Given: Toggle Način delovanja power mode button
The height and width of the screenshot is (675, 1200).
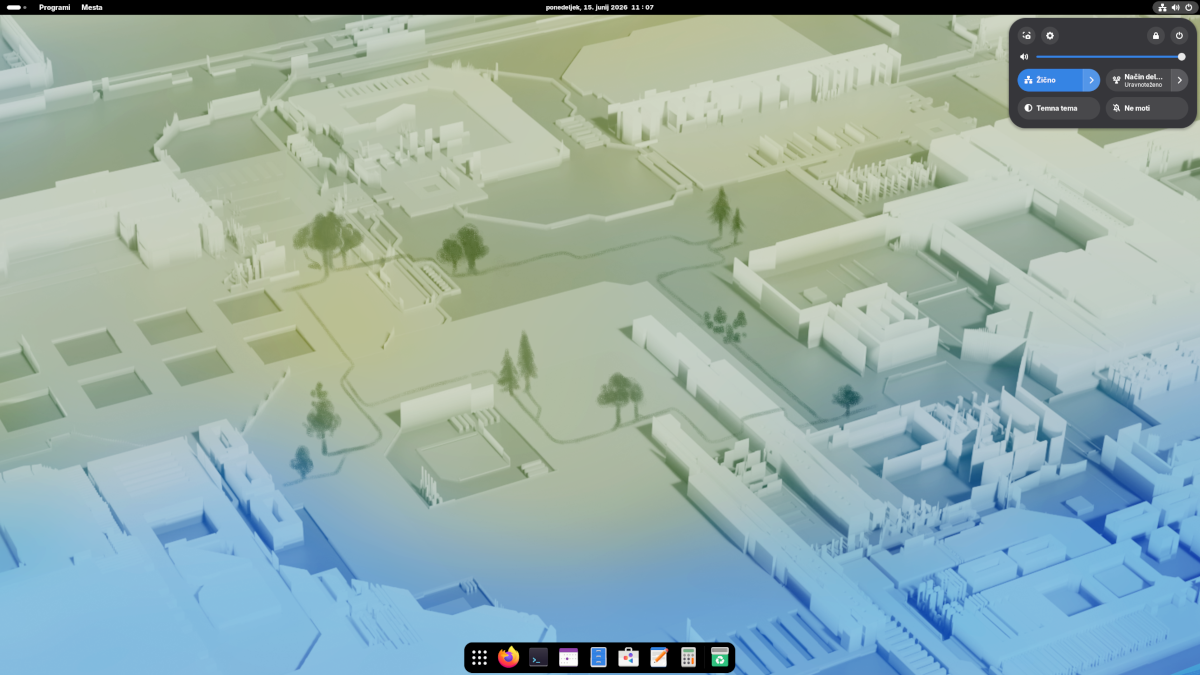Looking at the screenshot, I should point(1138,80).
